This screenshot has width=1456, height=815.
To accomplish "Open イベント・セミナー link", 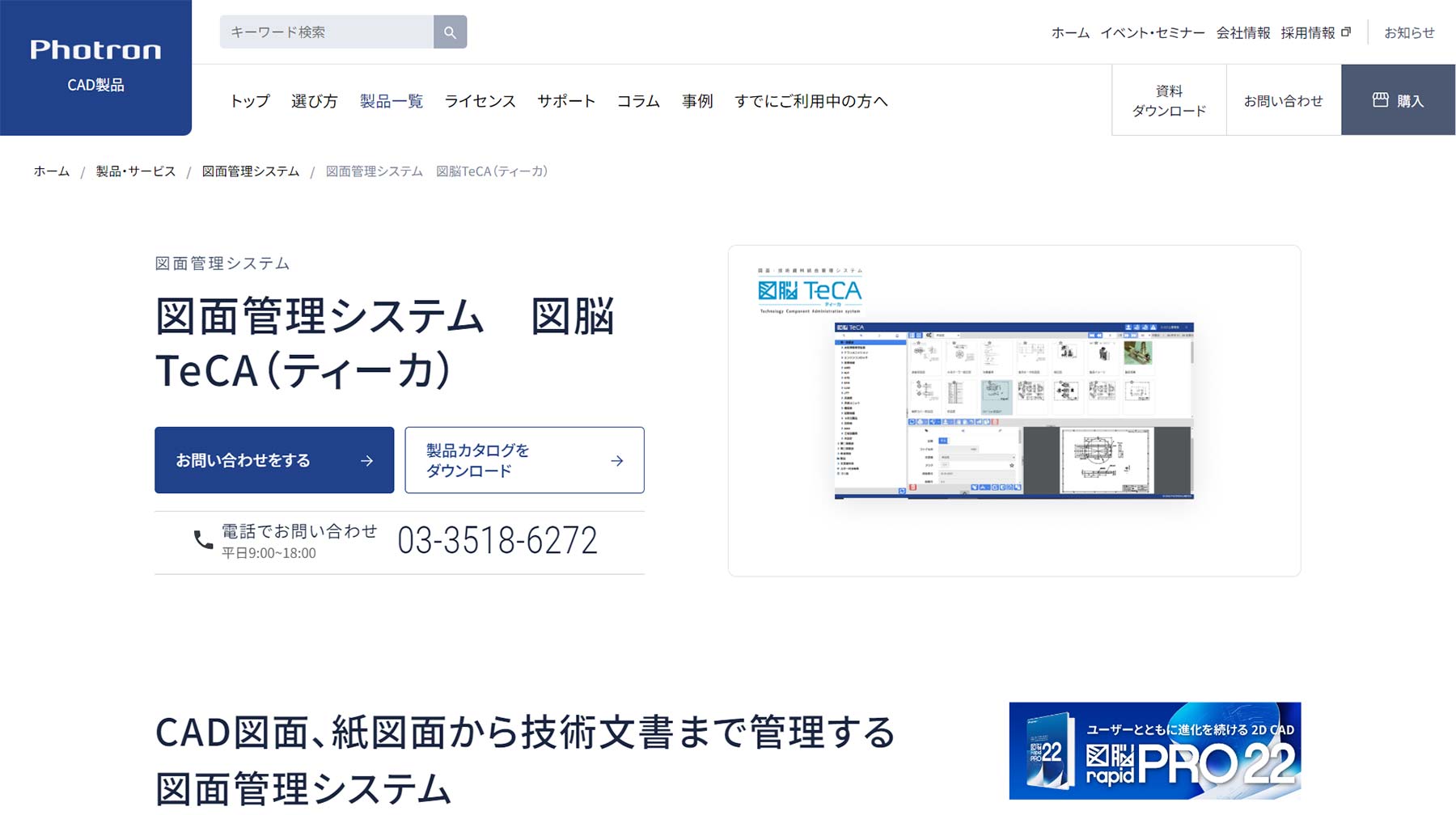I will [1153, 33].
